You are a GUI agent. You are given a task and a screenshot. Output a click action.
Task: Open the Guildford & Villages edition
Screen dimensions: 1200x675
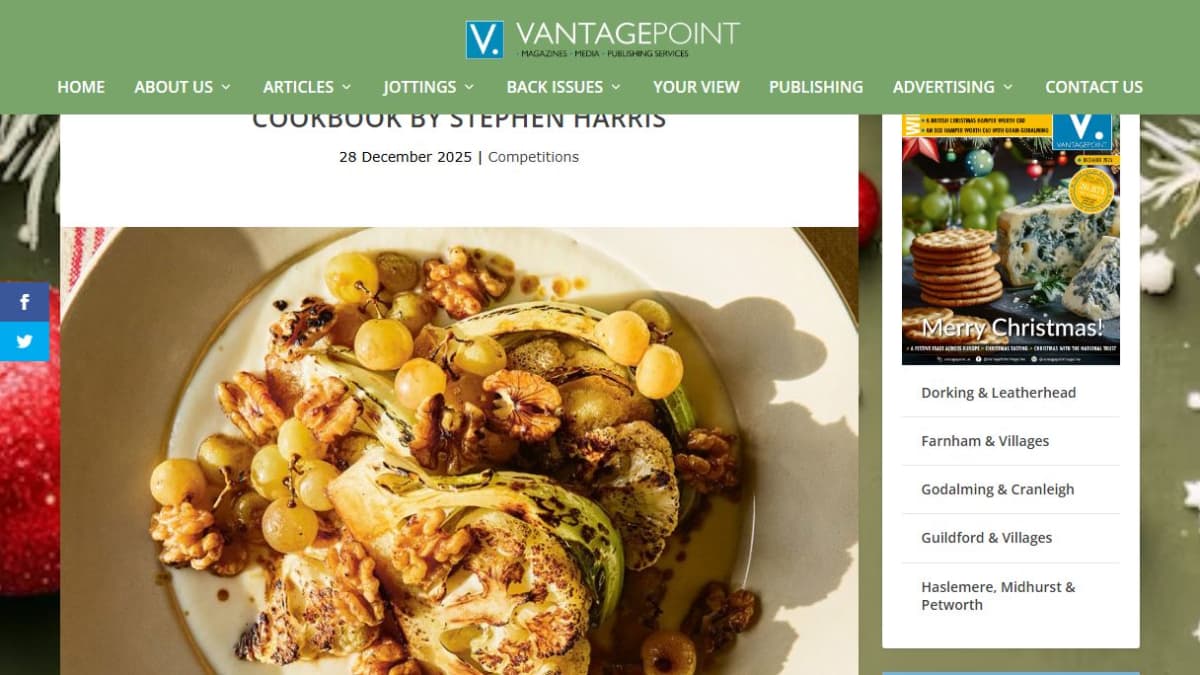986,538
